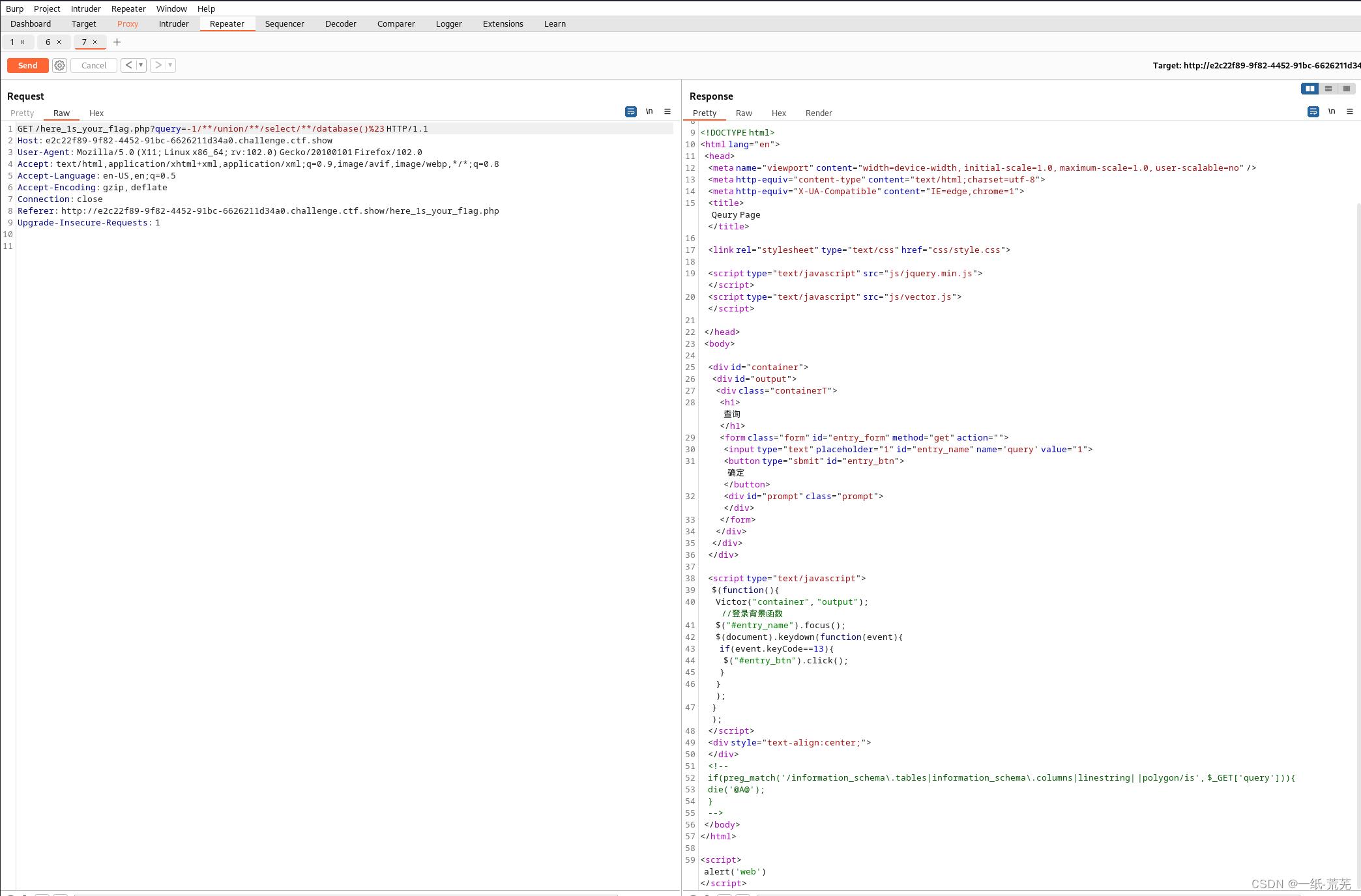The image size is (1361, 896).
Task: Click the Upgrade-Insecure-Requests header line
Action: click(89, 222)
